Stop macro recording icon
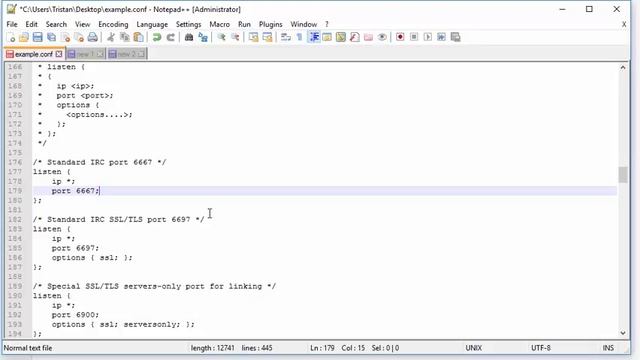This screenshot has width=640, height=360. (x=414, y=38)
